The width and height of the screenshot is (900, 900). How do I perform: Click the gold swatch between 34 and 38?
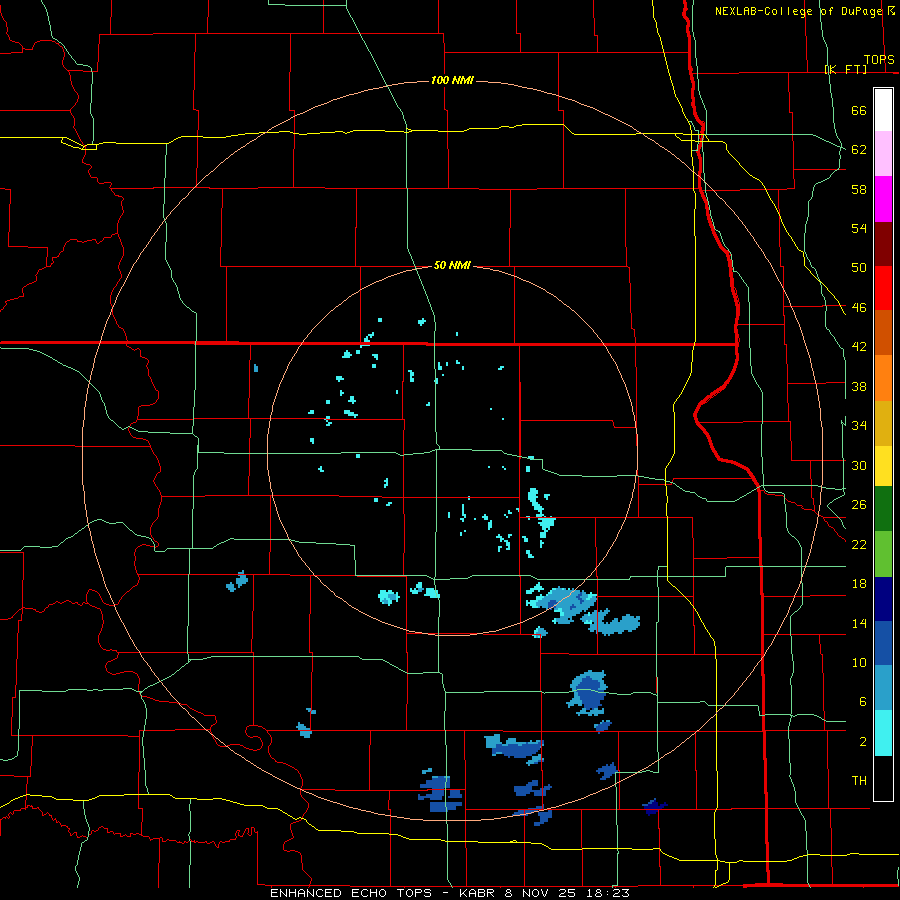[x=883, y=423]
